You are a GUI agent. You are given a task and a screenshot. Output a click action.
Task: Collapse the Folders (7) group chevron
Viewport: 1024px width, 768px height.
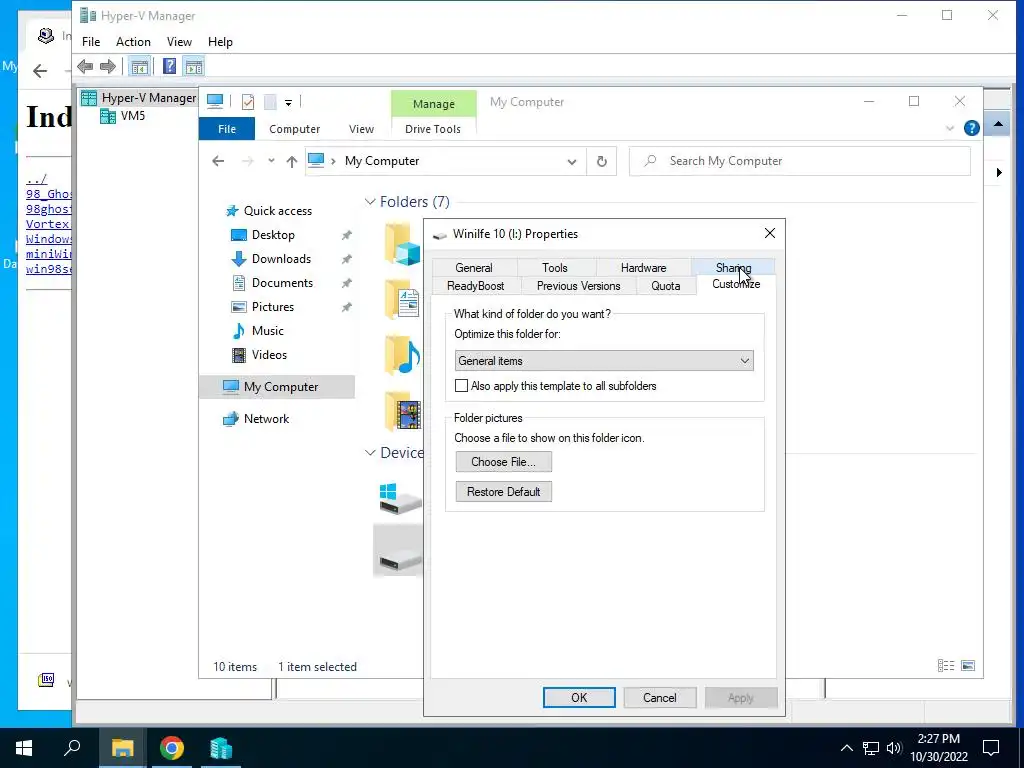[370, 202]
